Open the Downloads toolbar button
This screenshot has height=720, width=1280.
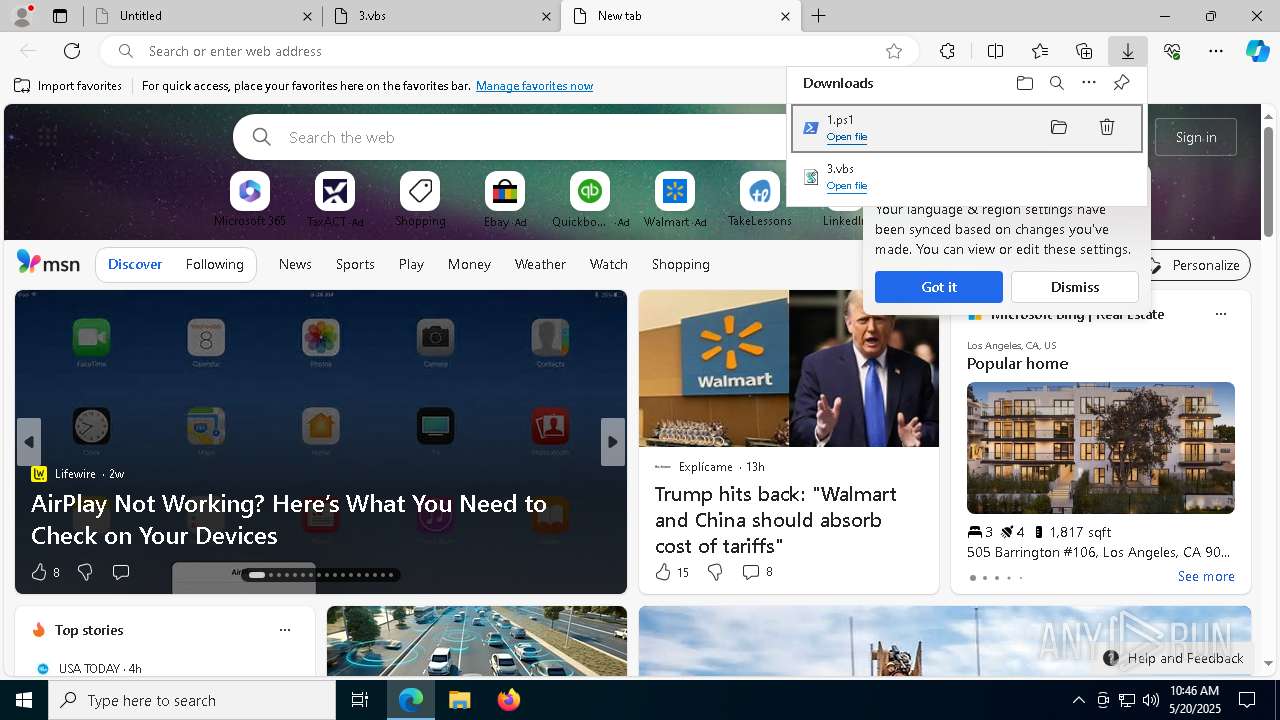pos(1127,51)
